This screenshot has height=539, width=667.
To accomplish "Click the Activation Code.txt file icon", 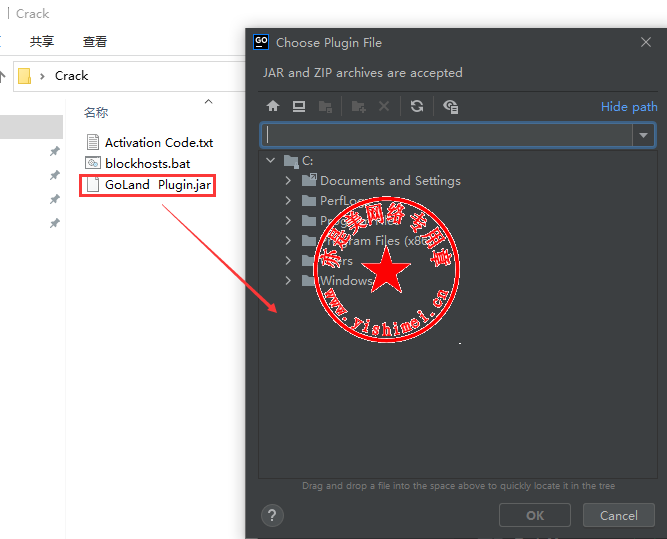I will (x=93, y=142).
